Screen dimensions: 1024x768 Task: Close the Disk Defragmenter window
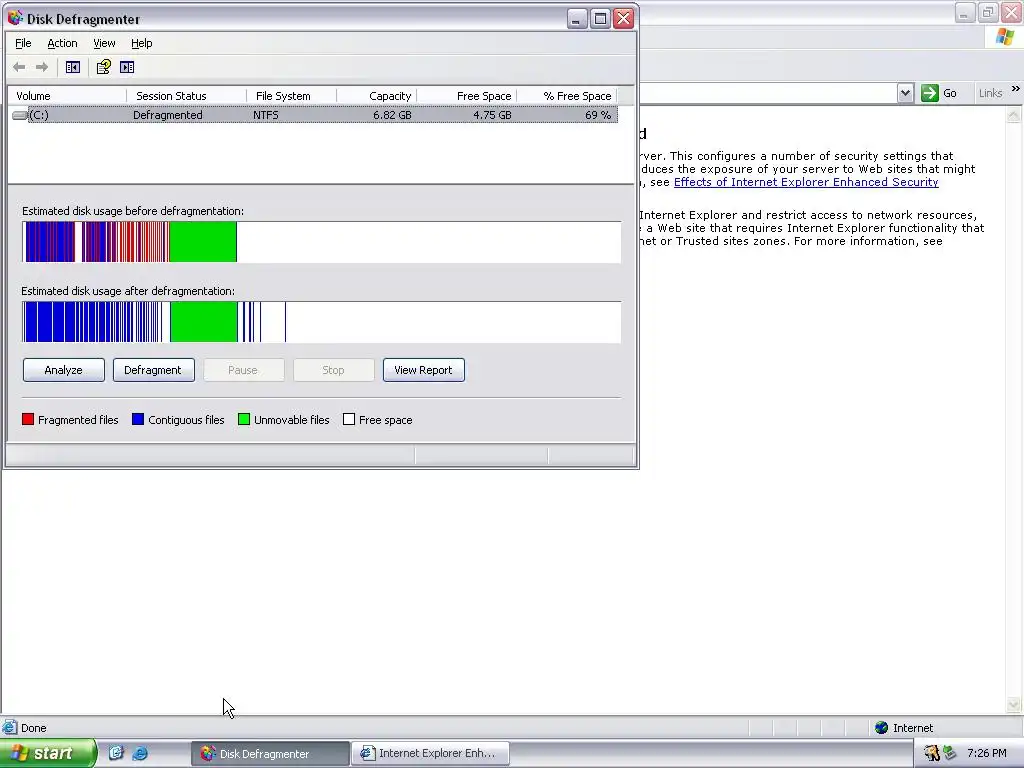624,18
